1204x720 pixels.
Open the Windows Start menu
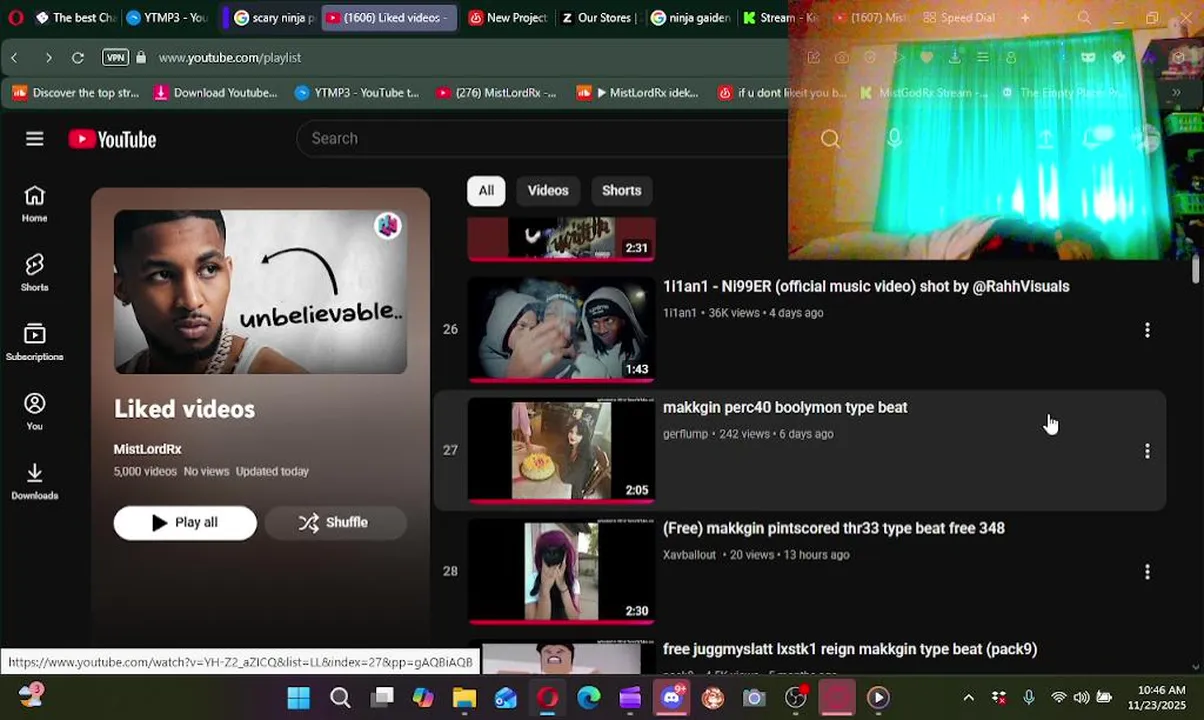click(298, 698)
